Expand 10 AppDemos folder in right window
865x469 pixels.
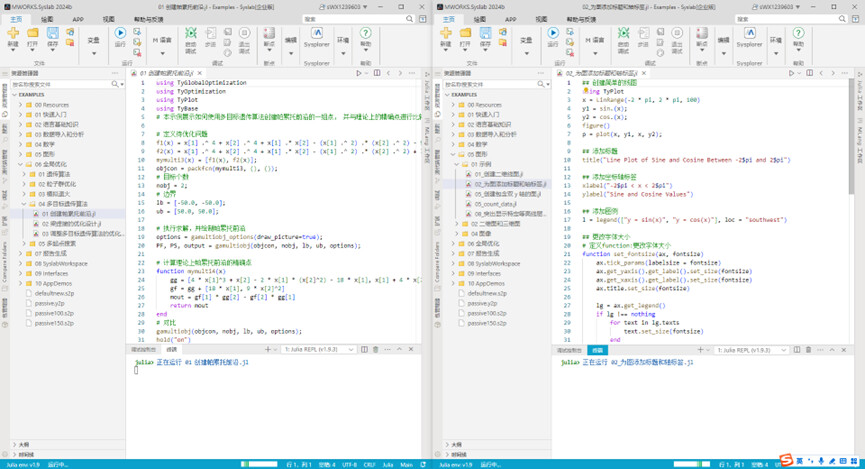pyautogui.click(x=453, y=284)
